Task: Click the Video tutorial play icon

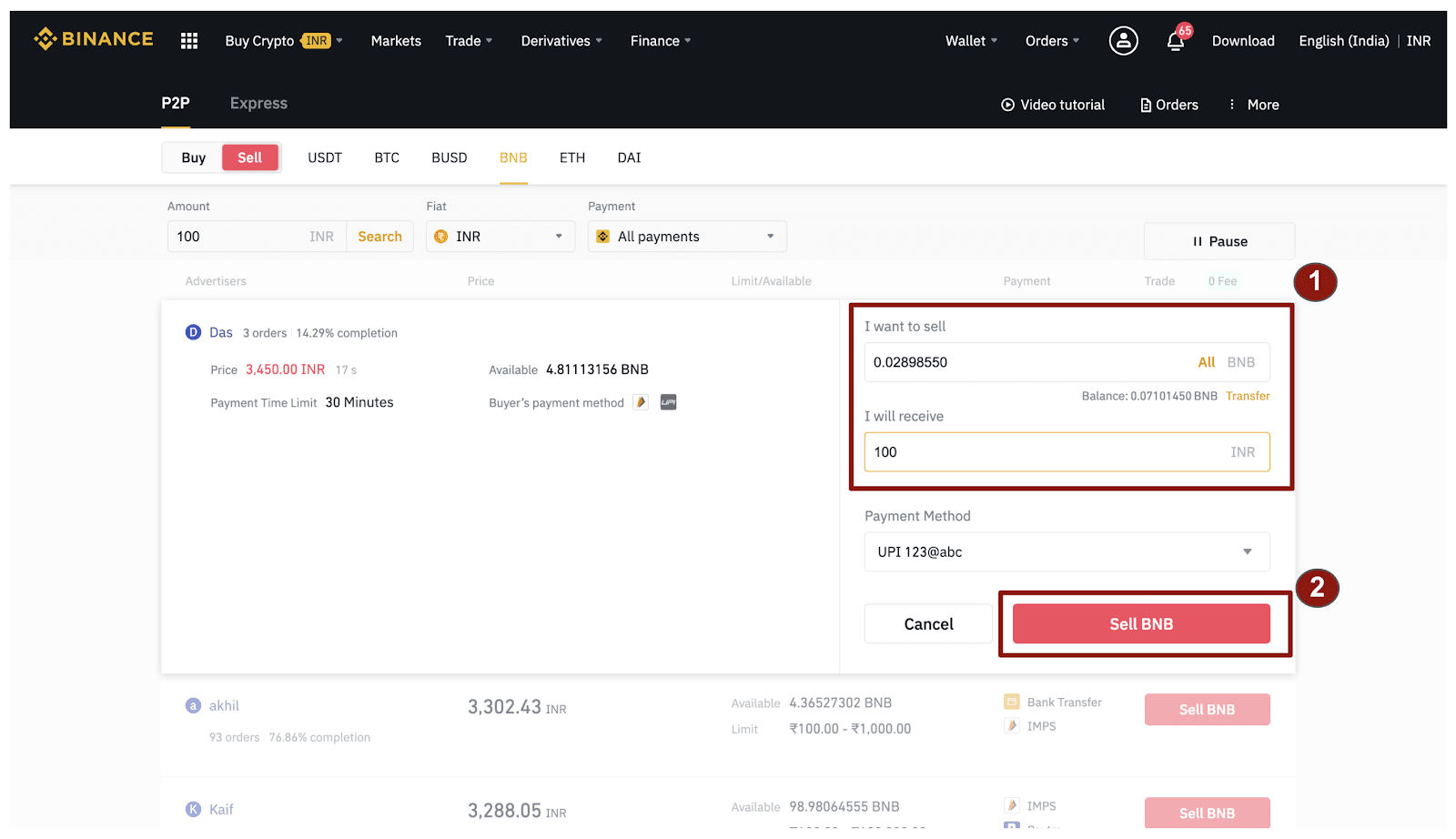Action: 1007,105
